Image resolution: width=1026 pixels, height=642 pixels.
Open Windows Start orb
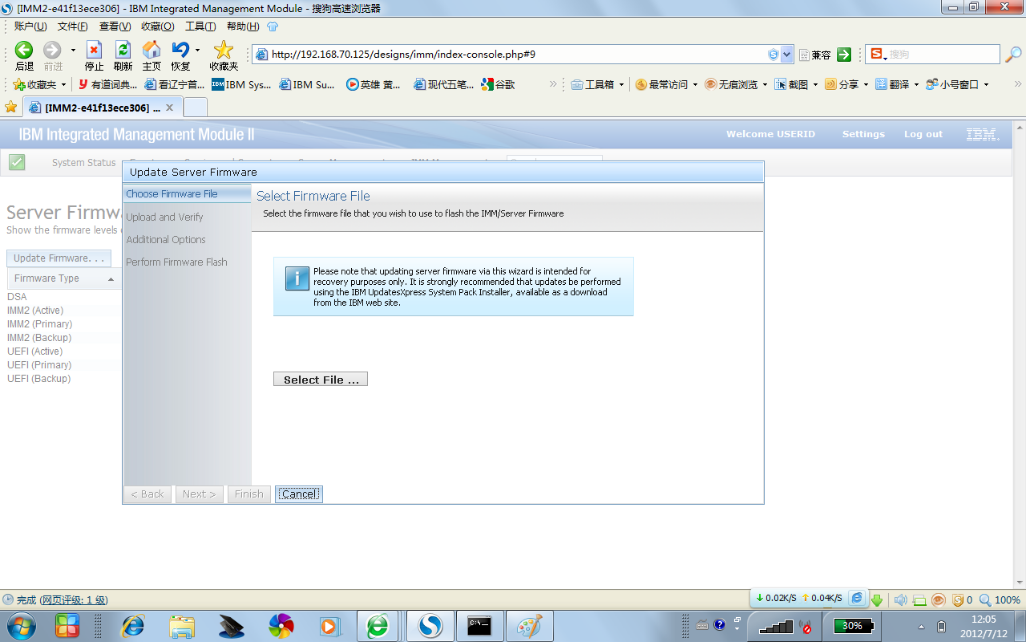coord(21,626)
